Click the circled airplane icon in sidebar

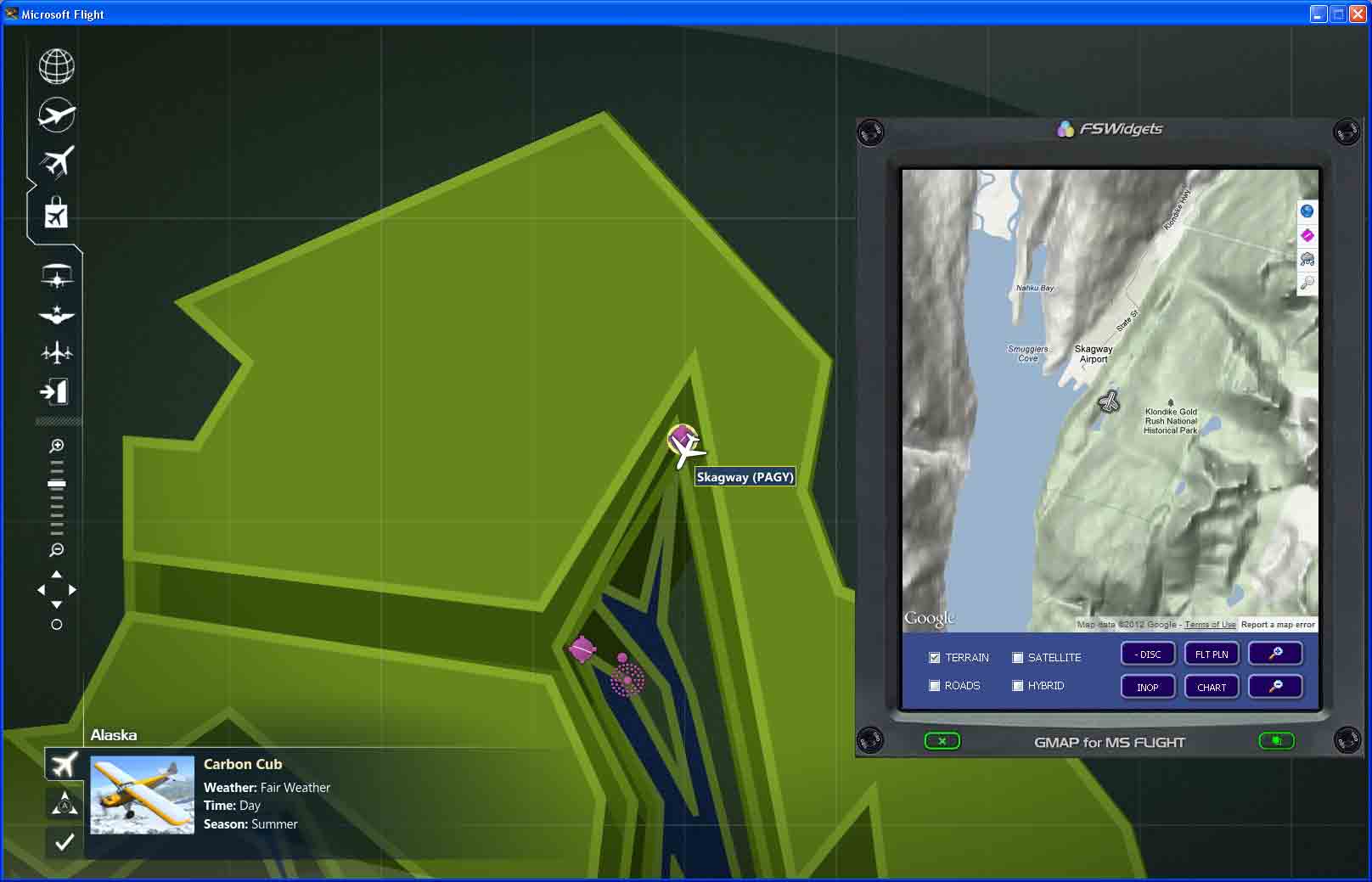(56, 115)
